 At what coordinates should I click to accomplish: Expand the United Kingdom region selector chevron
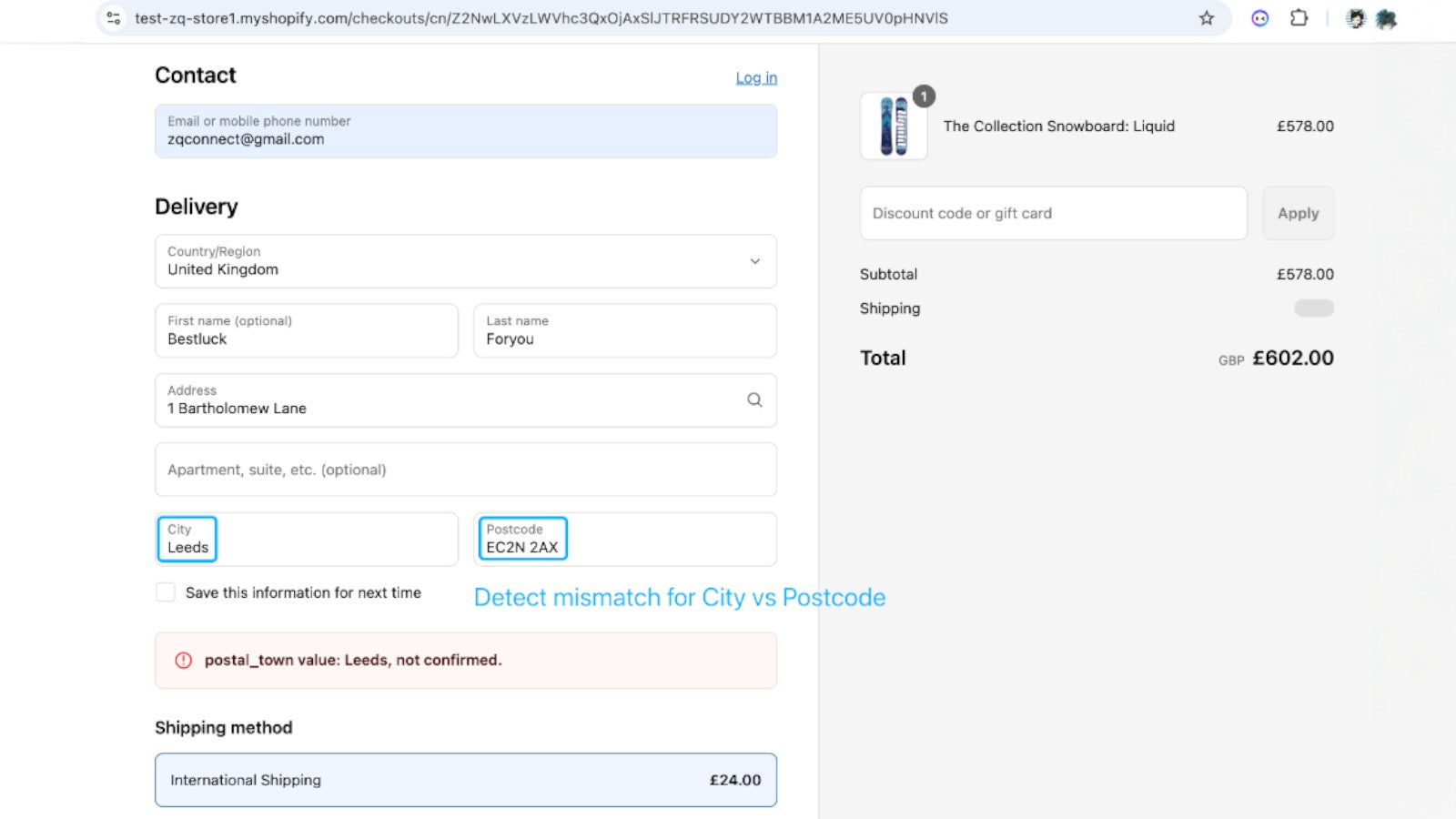pos(755,261)
